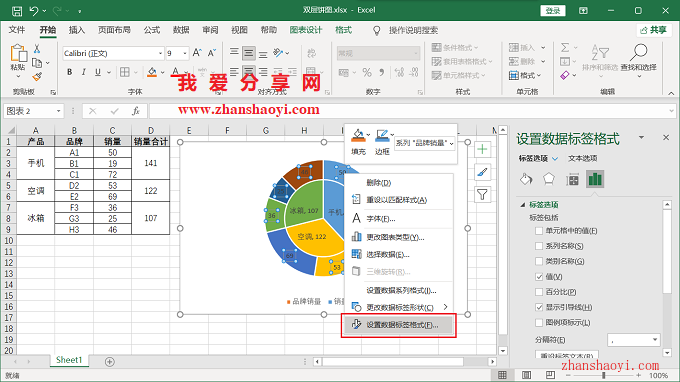
Task: Close the Format Data Labels pane
Action: [x=666, y=137]
